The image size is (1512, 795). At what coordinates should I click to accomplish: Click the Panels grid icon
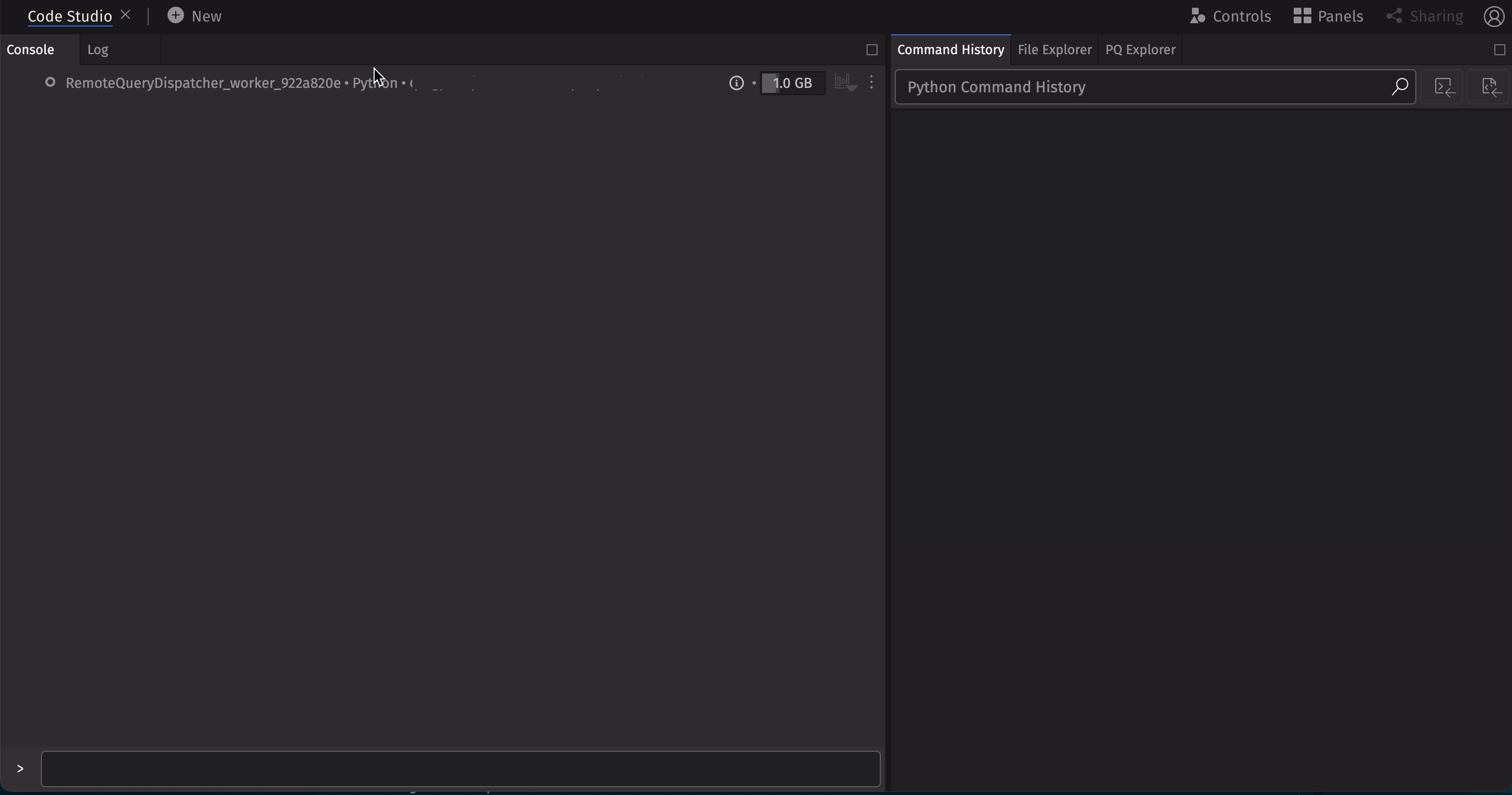pyautogui.click(x=1302, y=16)
